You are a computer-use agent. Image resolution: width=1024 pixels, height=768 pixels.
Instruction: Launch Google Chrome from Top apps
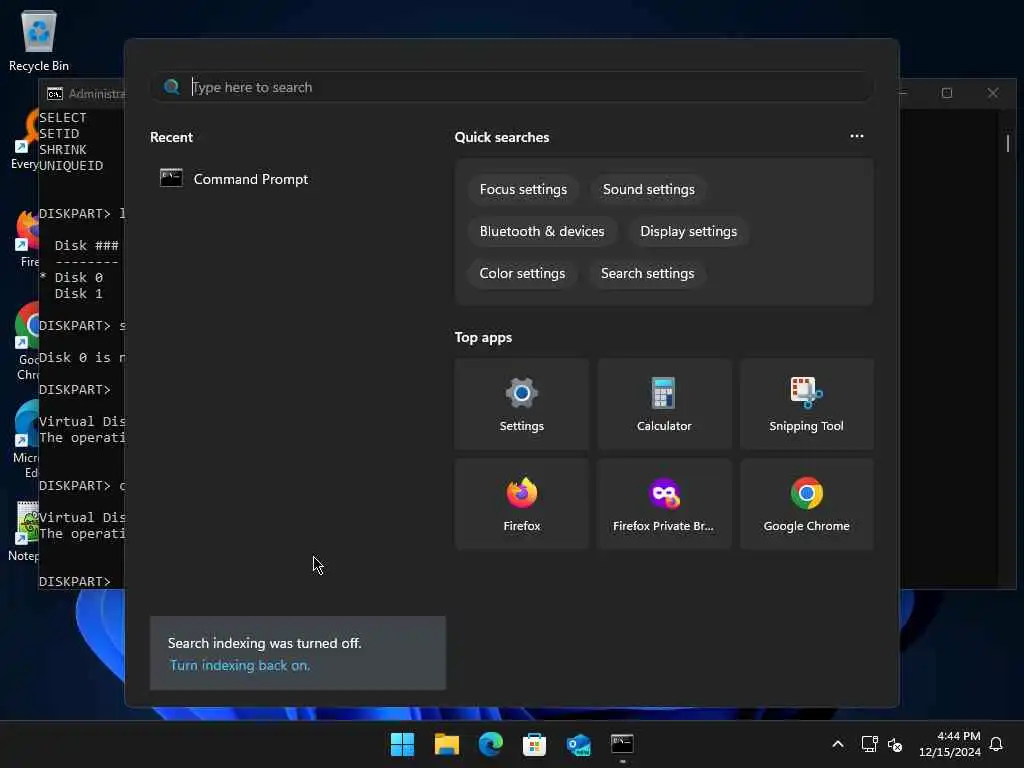(x=806, y=504)
